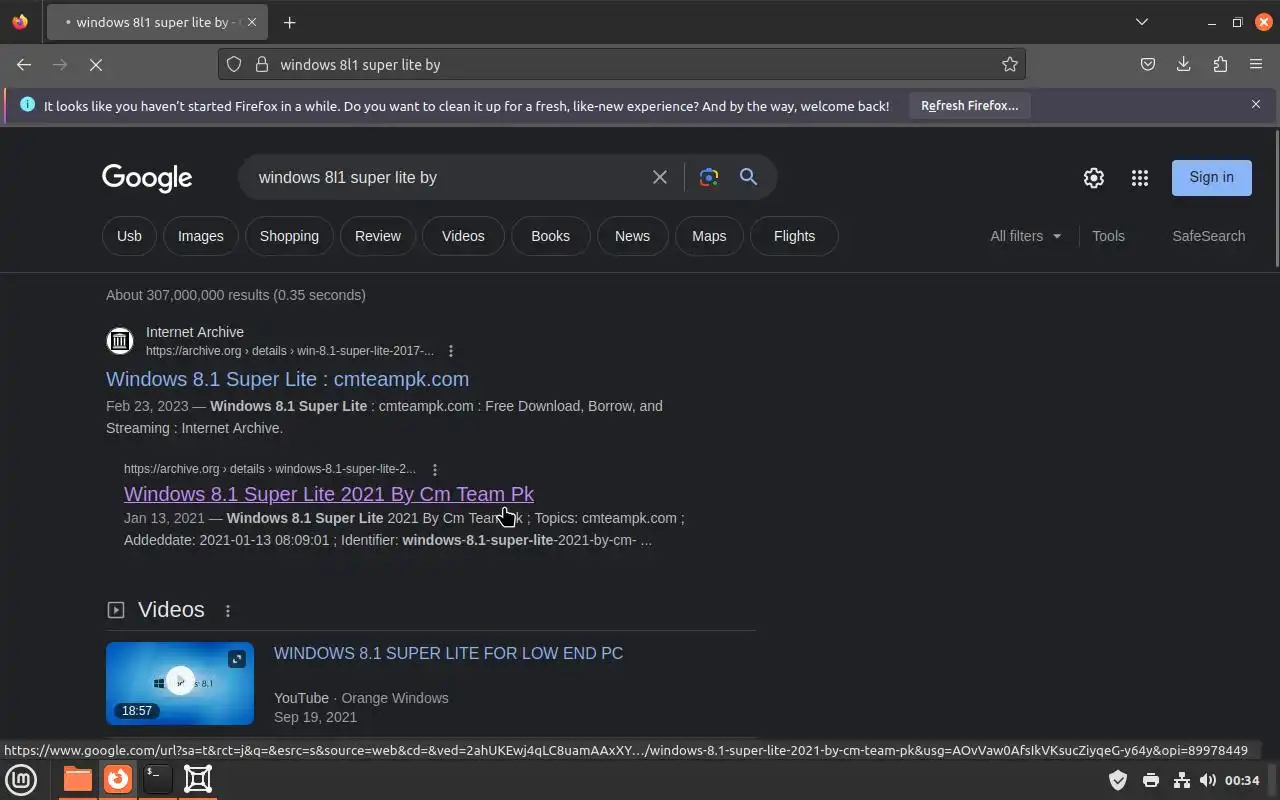Click the Sign in button
The image size is (1280, 800).
pos(1211,177)
